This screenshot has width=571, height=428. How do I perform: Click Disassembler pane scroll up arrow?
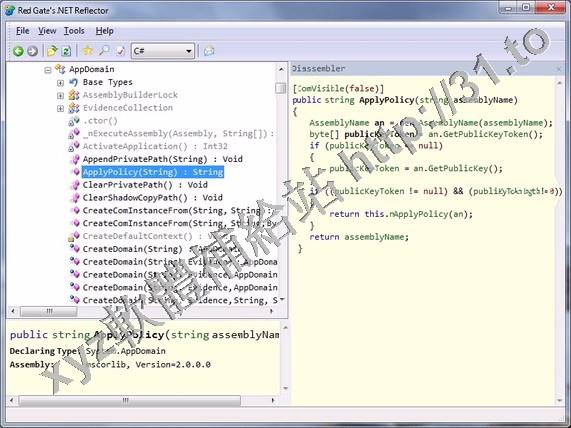(560, 83)
